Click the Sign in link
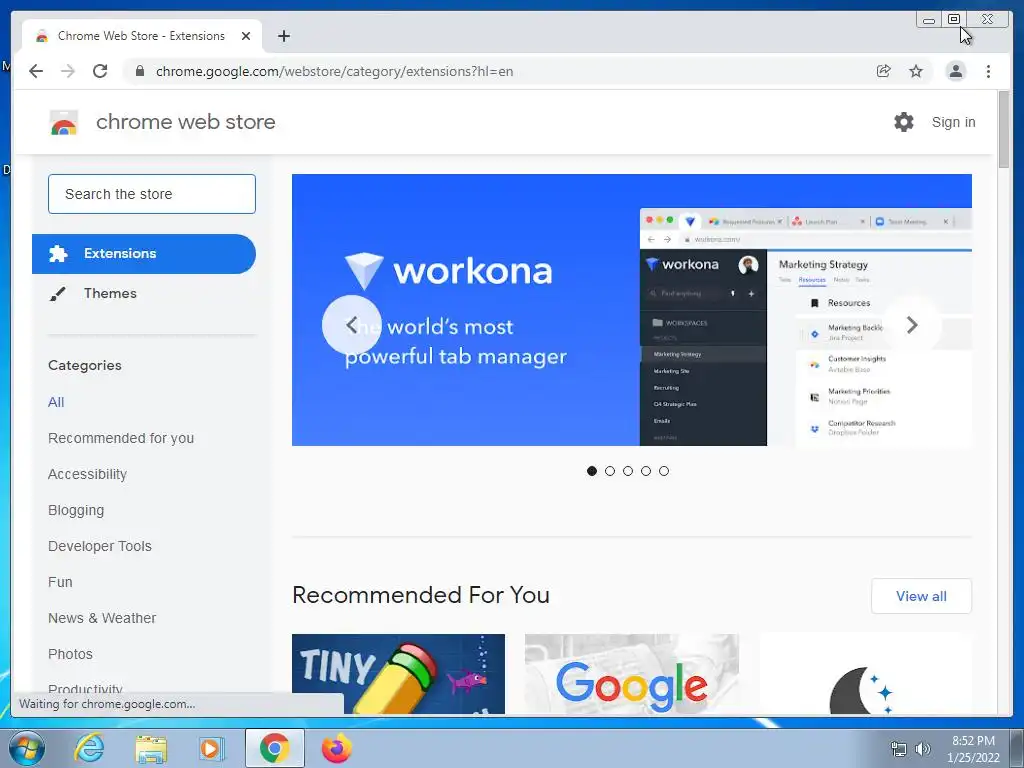 point(953,122)
